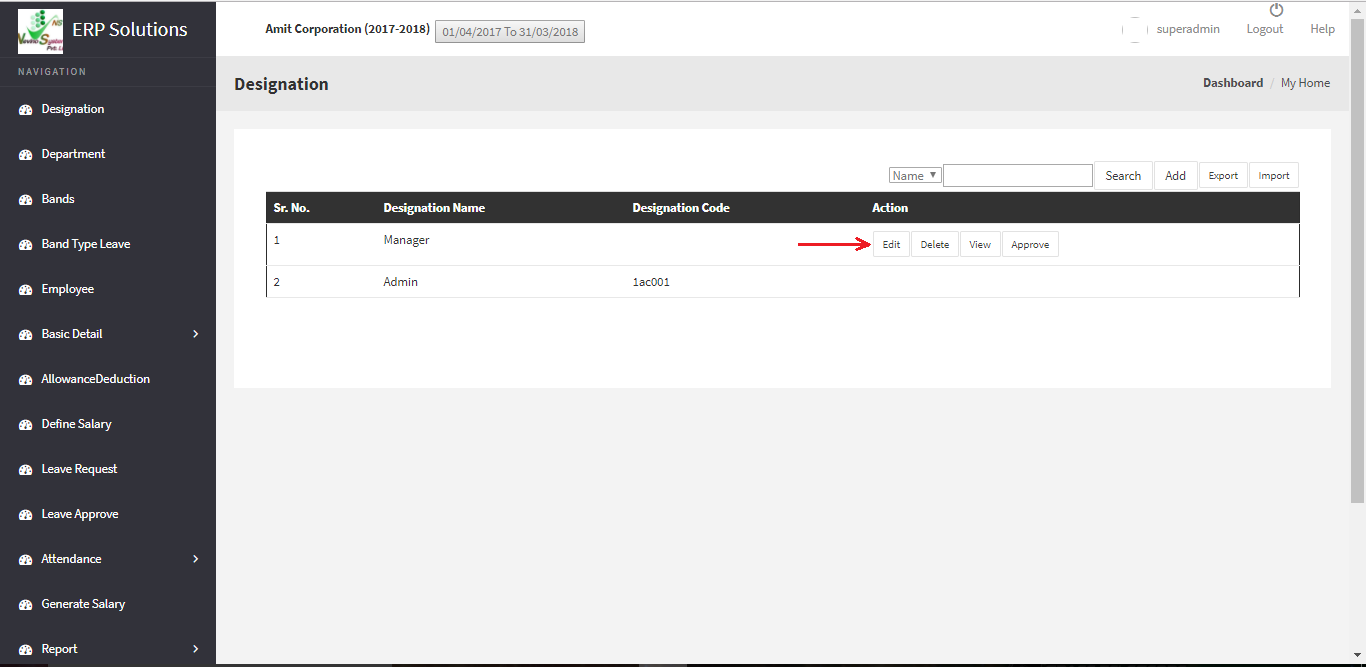Expand the Attendance submenu arrow
The width and height of the screenshot is (1366, 667).
195,559
